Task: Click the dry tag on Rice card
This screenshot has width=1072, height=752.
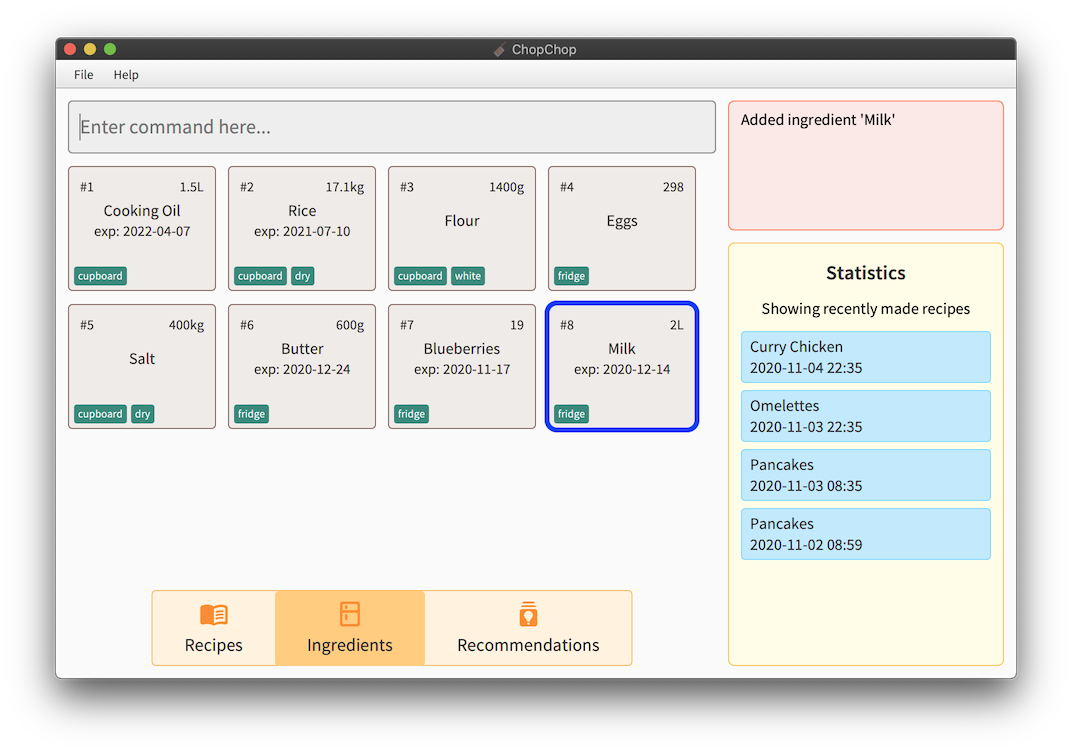Action: click(303, 276)
